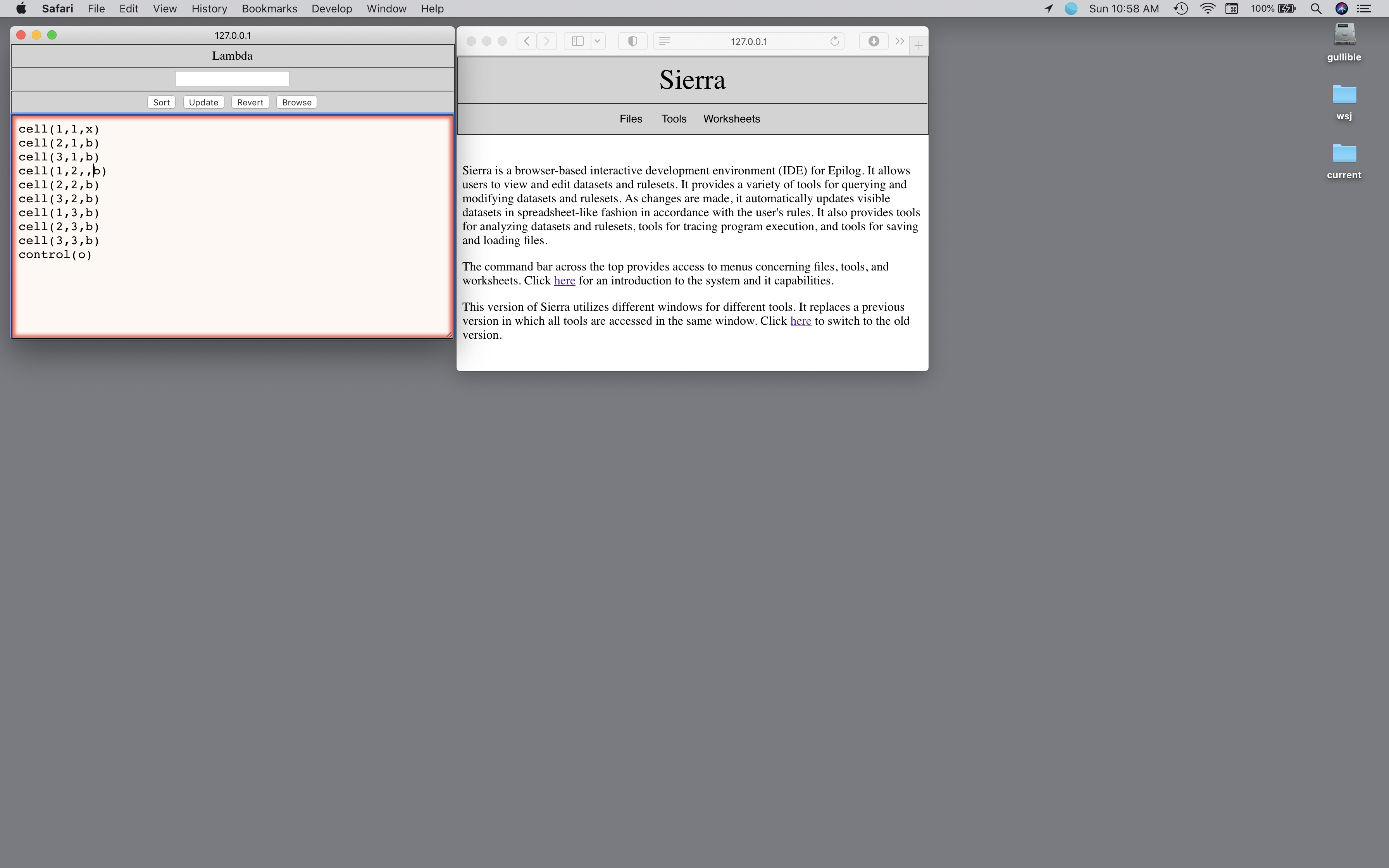
Task: Click the introduction 'here' link
Action: 564,281
